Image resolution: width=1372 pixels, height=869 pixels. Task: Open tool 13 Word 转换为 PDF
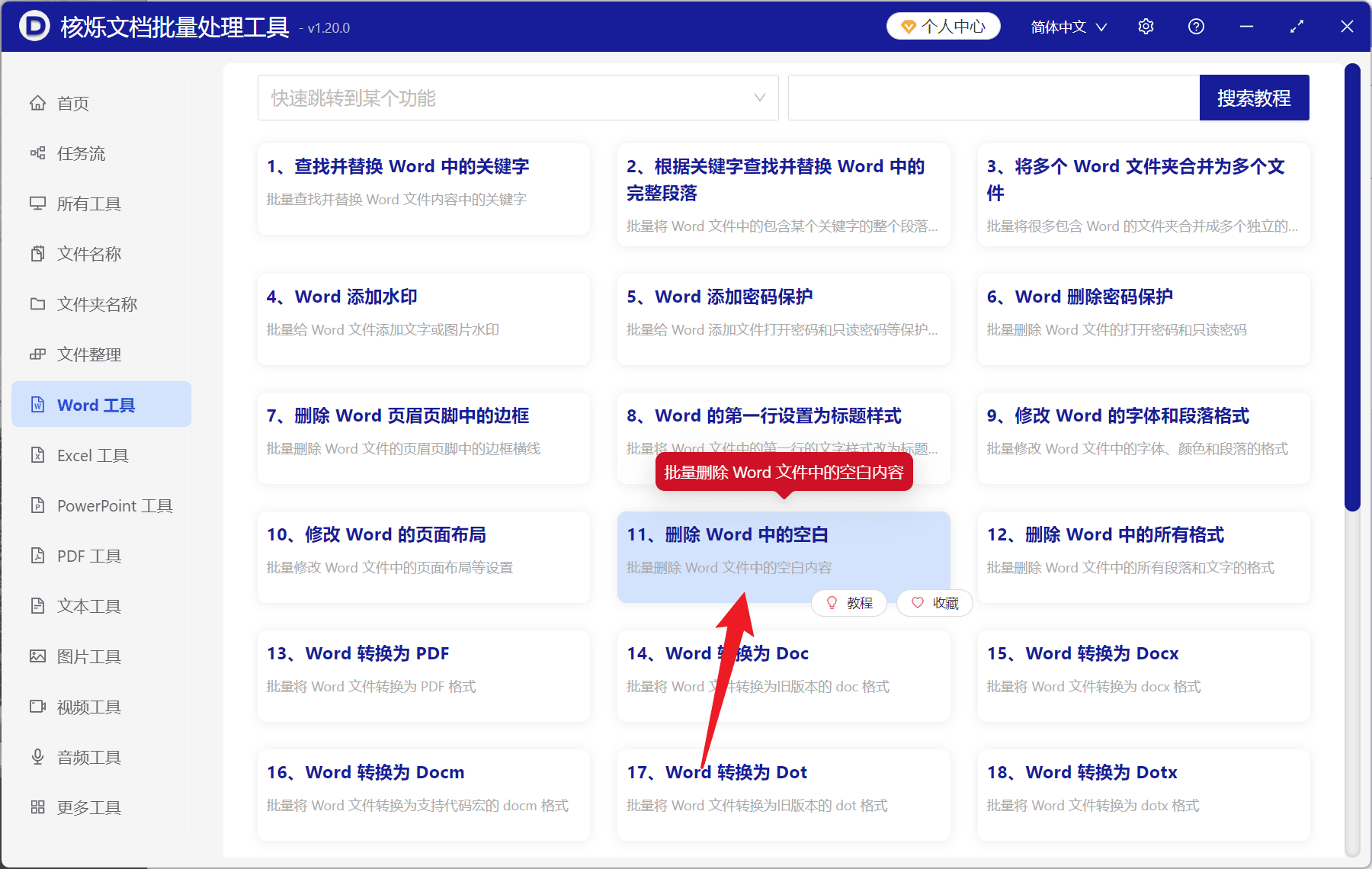423,676
